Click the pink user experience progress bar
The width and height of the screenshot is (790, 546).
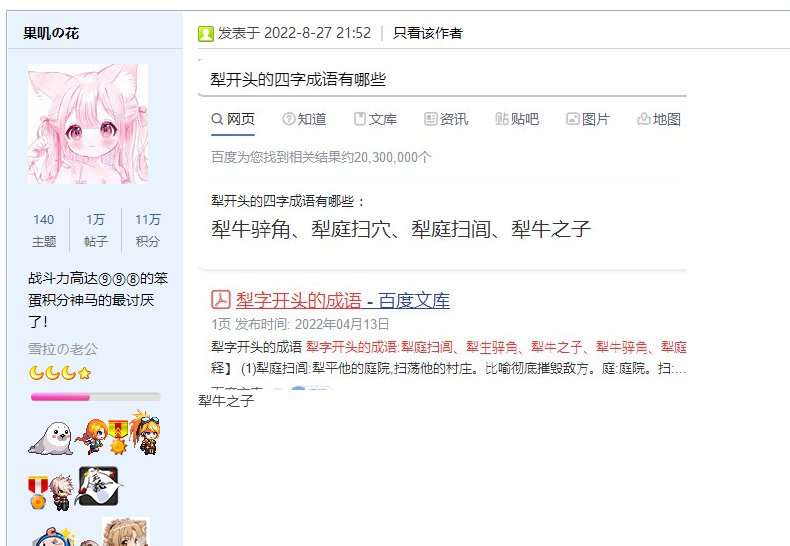[96, 397]
